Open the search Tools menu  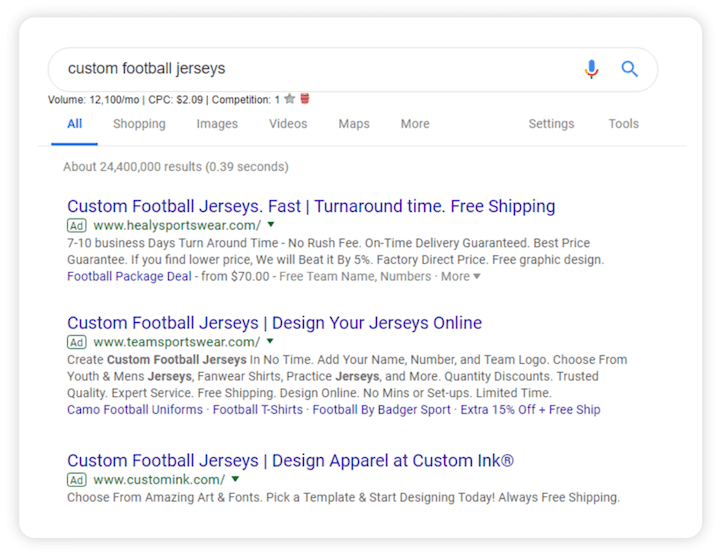(x=624, y=124)
